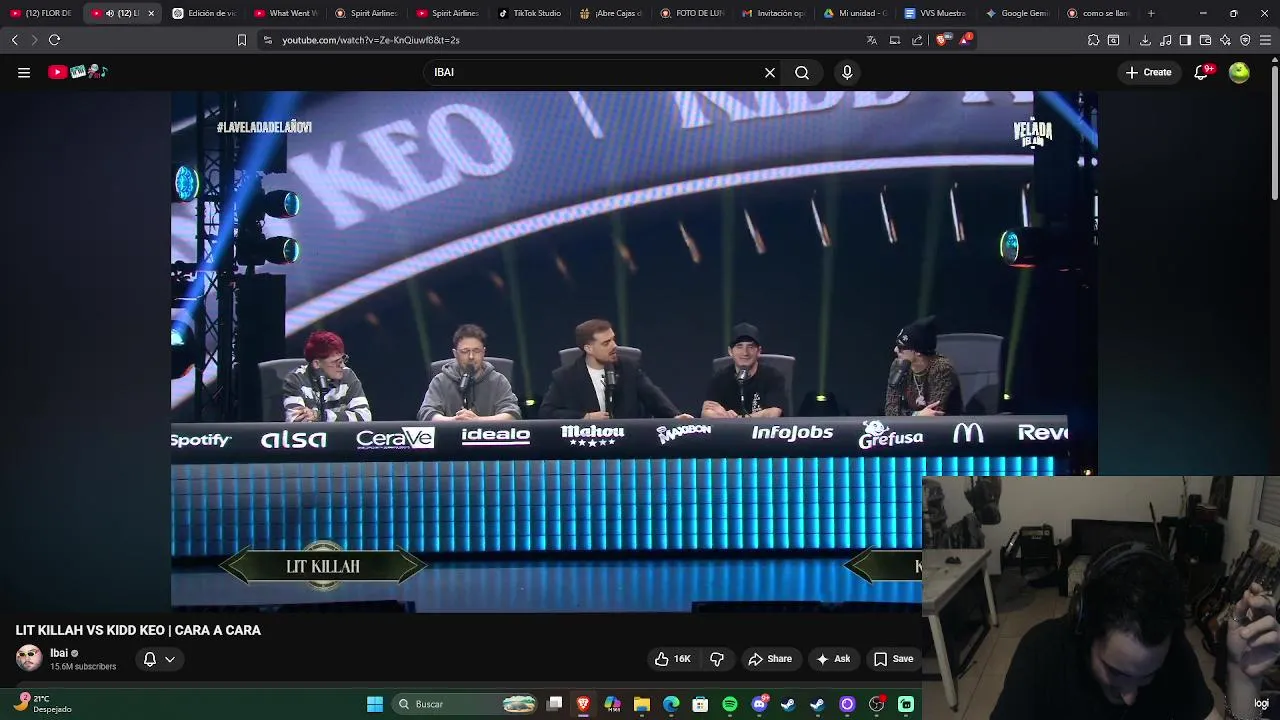Image resolution: width=1280 pixels, height=720 pixels.
Task: Click the taskbar Buscar search box
Action: 466,704
